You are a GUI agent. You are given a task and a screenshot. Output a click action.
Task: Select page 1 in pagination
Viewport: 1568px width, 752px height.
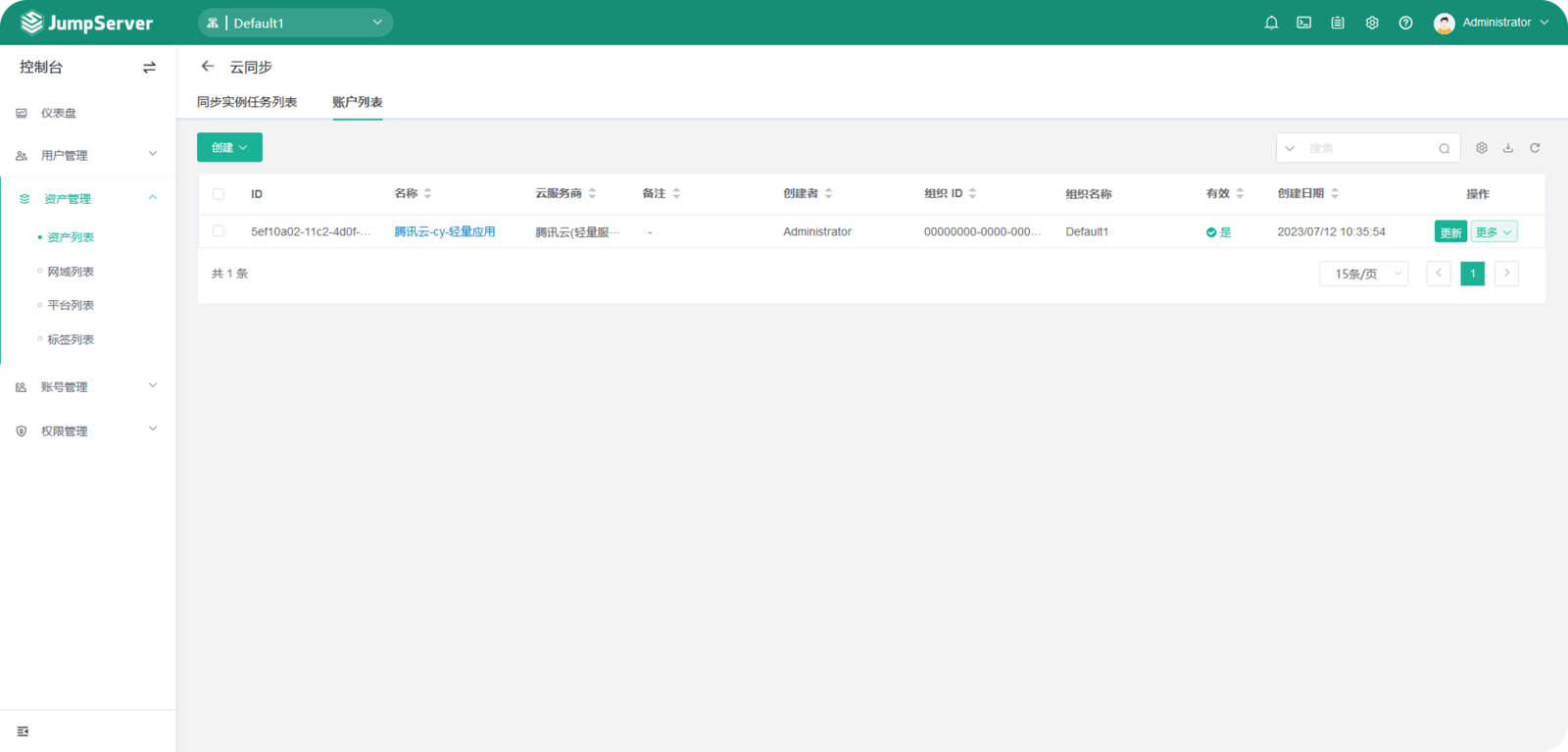(1473, 274)
